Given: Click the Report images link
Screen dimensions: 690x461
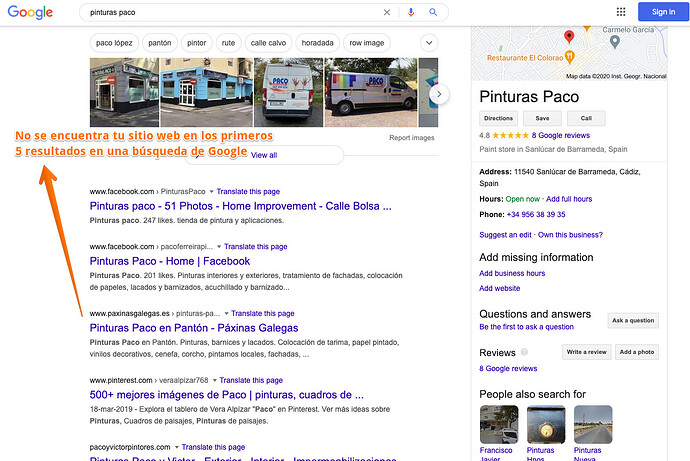Looking at the screenshot, I should tap(411, 138).
